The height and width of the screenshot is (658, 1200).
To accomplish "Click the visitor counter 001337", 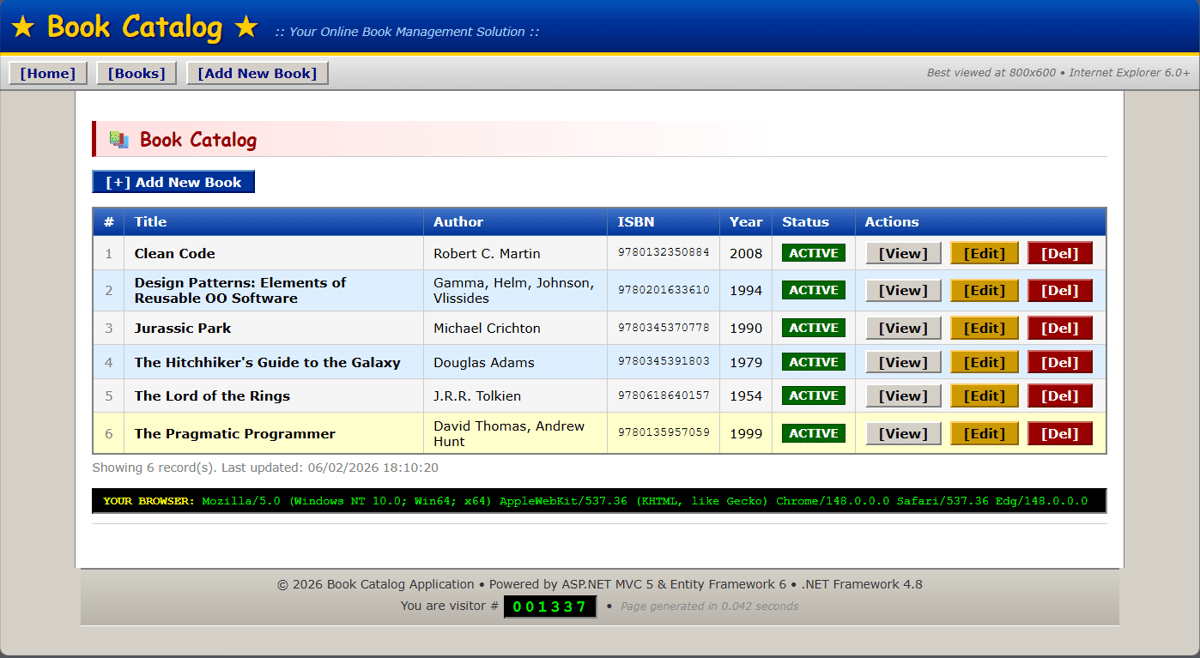I will 550,606.
